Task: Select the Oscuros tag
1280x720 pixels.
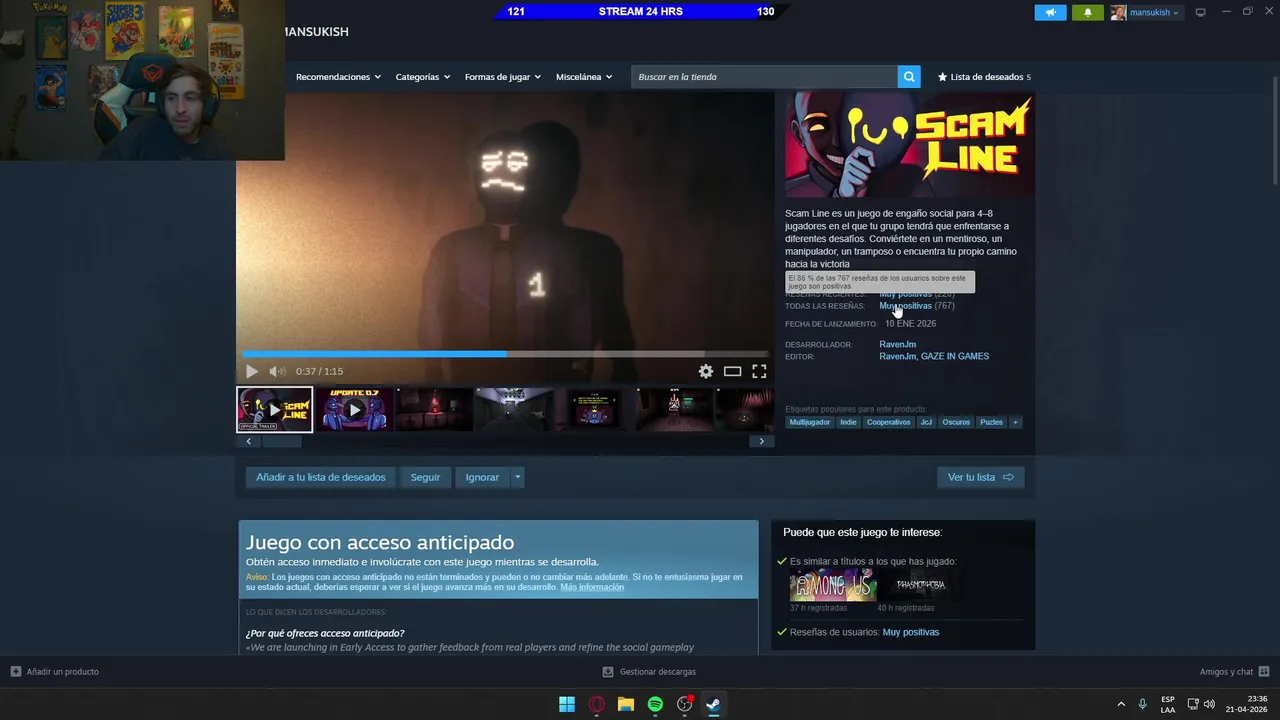Action: pyautogui.click(x=956, y=422)
